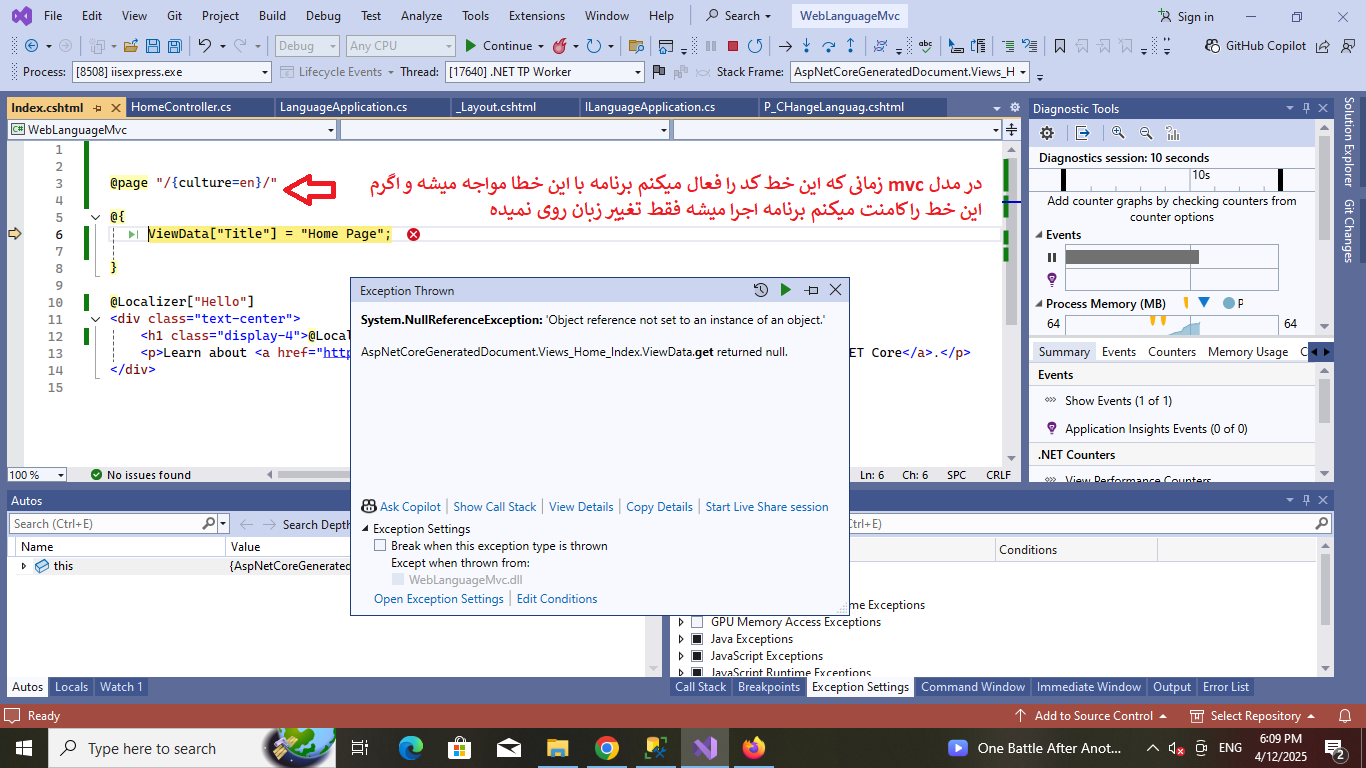Open the Analyze menu

click(x=421, y=16)
